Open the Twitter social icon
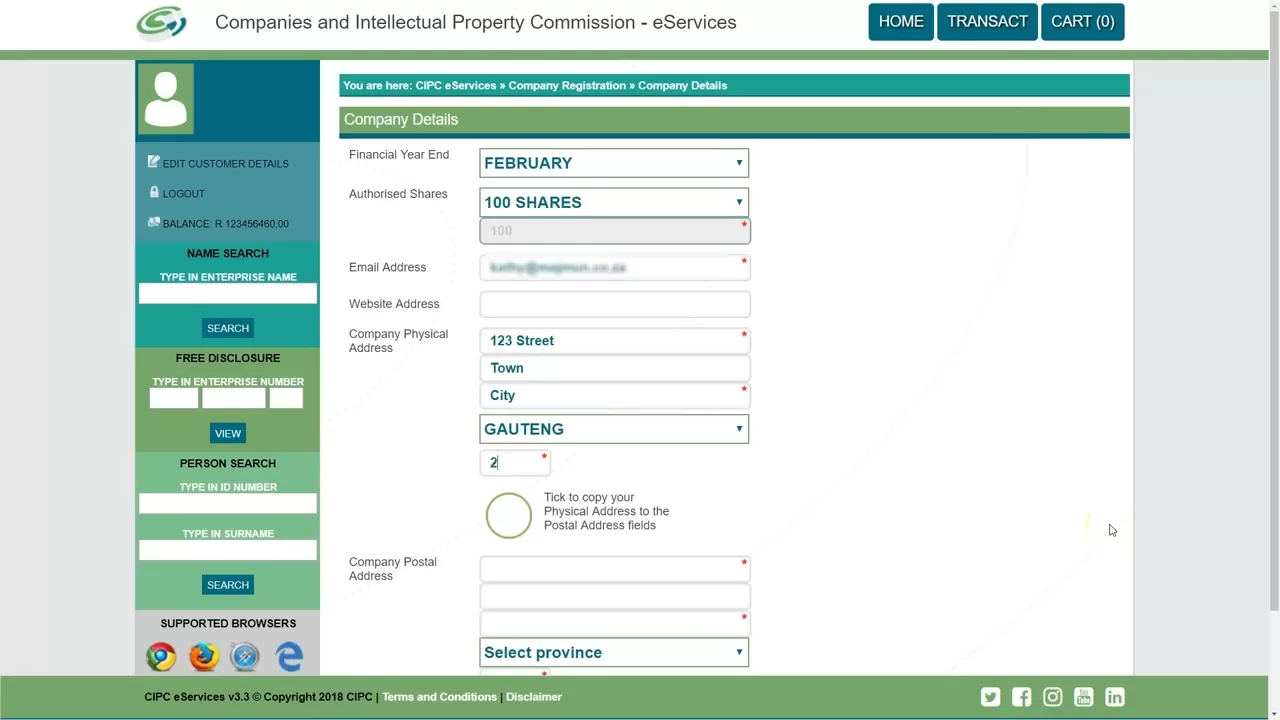Image resolution: width=1280 pixels, height=720 pixels. pyautogui.click(x=990, y=697)
